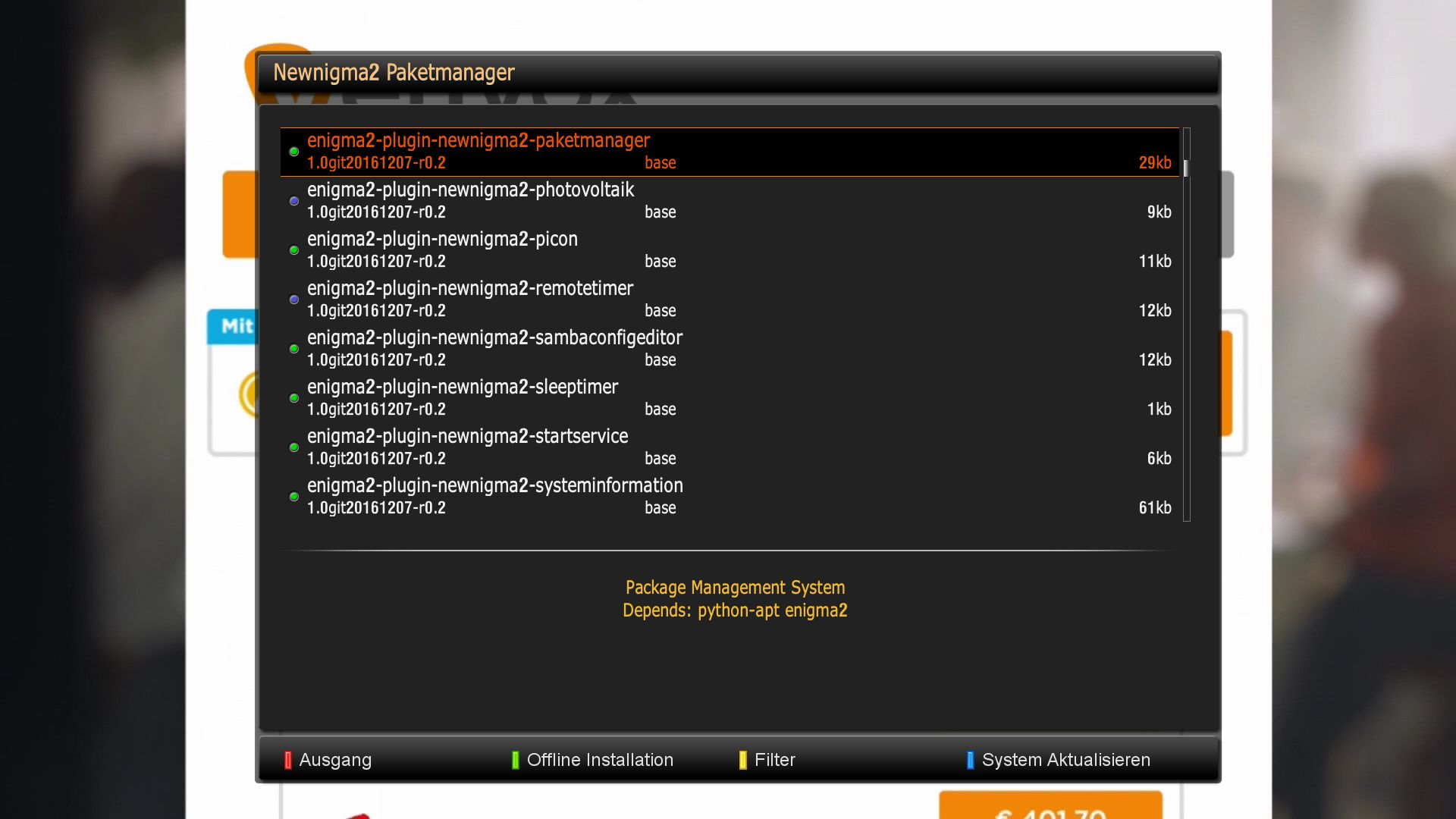1456x819 pixels.
Task: Click green status dot beside sambaconfigeditor package
Action: [294, 349]
